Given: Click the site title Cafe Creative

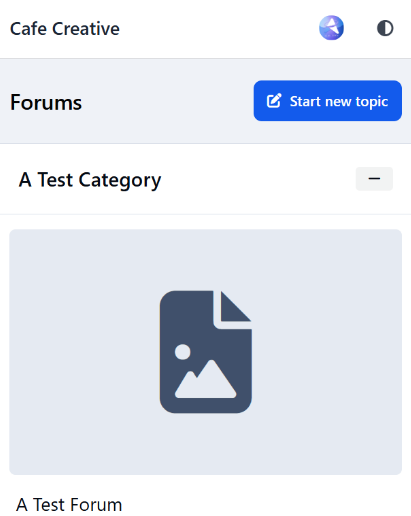Looking at the screenshot, I should 65,29.
